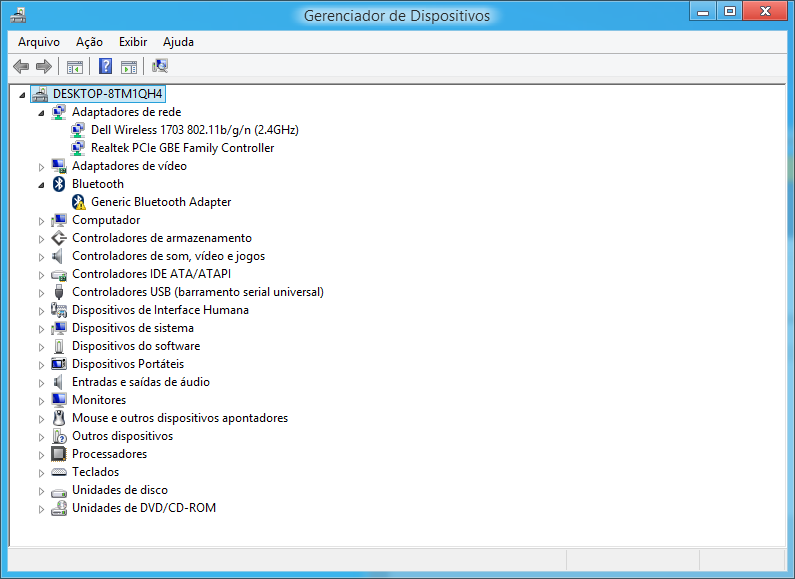Click the Dispositivos de Interface Humana icon
795x579 pixels.
click(x=59, y=310)
